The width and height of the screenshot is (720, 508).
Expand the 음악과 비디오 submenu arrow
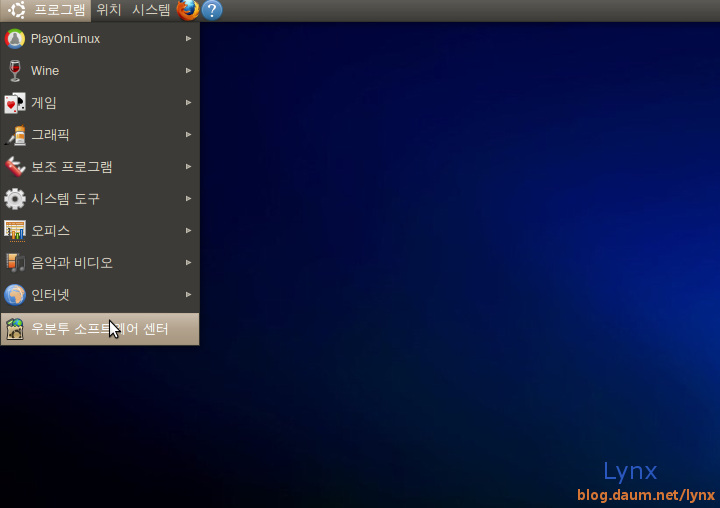click(x=188, y=263)
